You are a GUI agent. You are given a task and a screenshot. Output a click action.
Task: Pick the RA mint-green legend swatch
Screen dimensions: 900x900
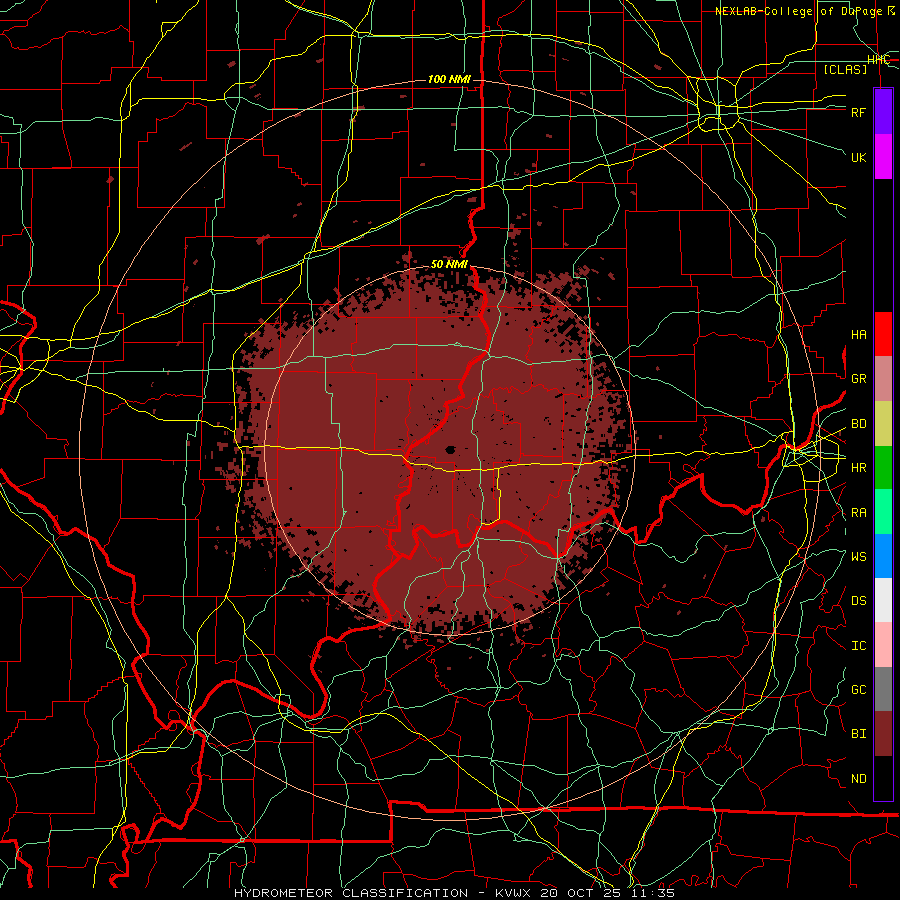point(883,512)
